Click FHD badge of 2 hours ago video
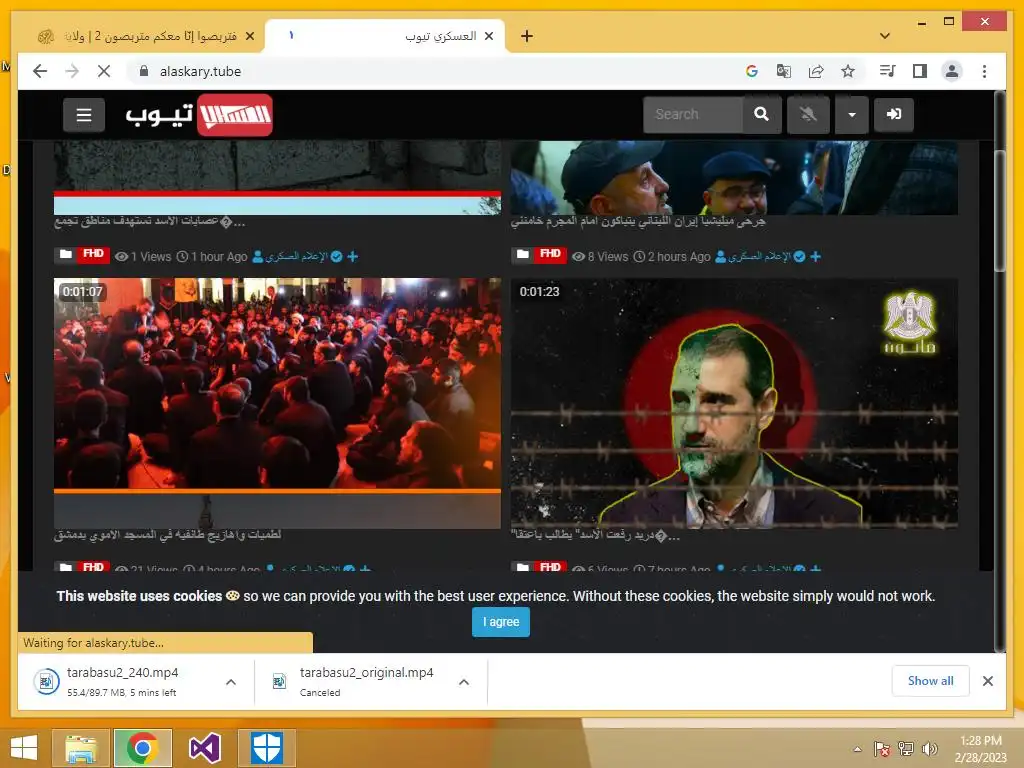Screen dimensions: 1024x768 [x=550, y=255]
